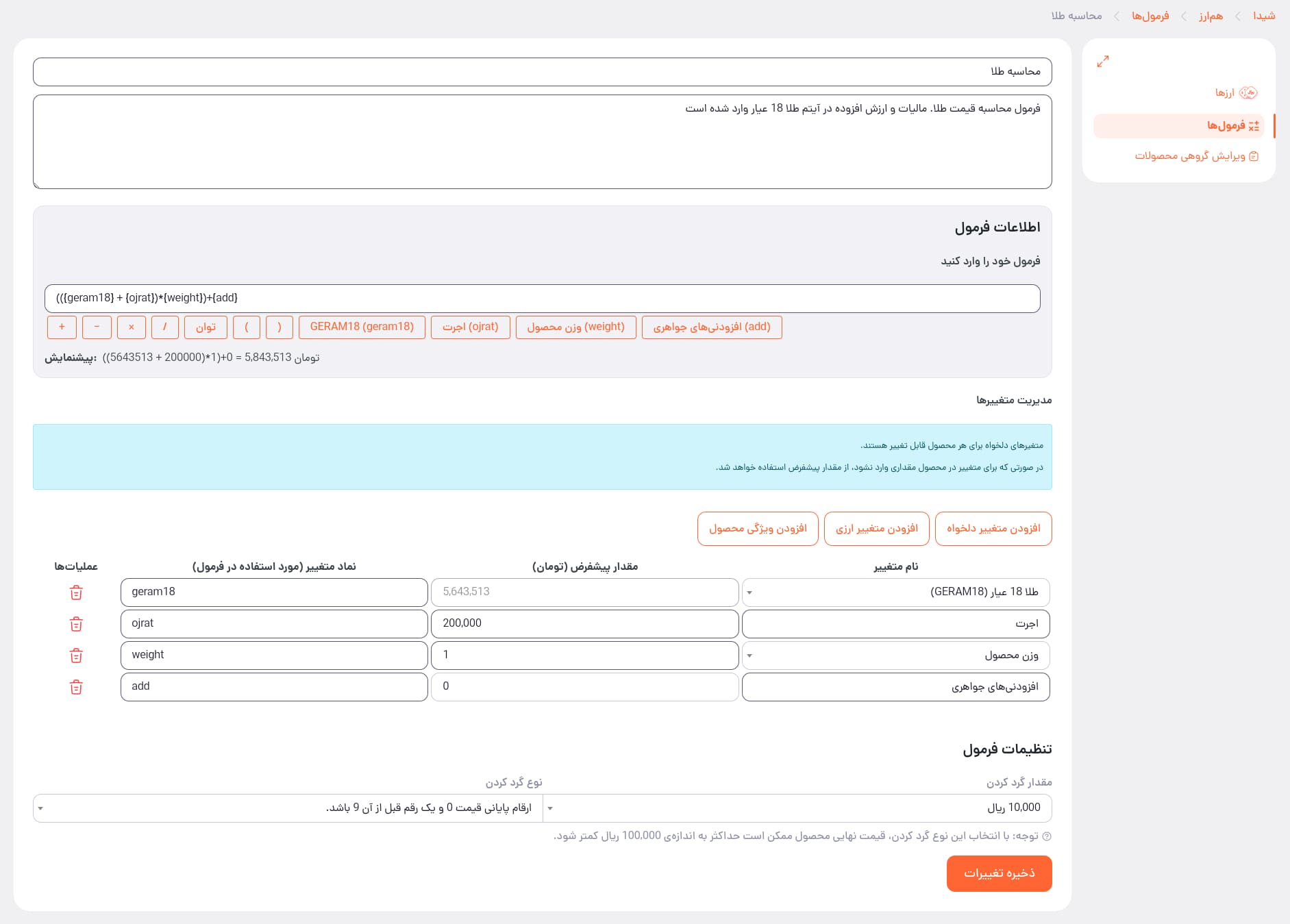Insert GERAM18 (geram18) variable
This screenshot has height=924, width=1290.
pyautogui.click(x=362, y=327)
